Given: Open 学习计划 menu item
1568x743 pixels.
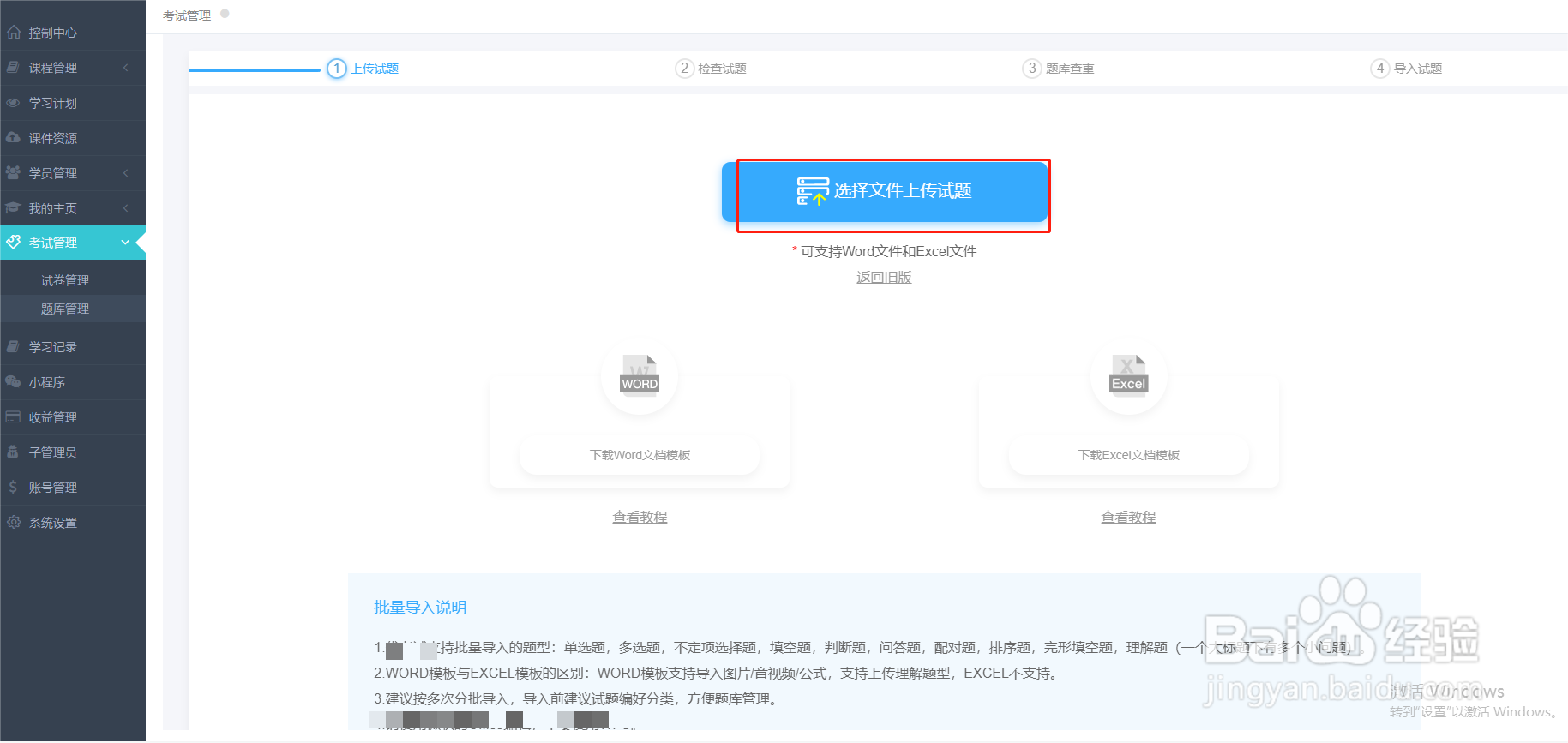Looking at the screenshot, I should [73, 103].
